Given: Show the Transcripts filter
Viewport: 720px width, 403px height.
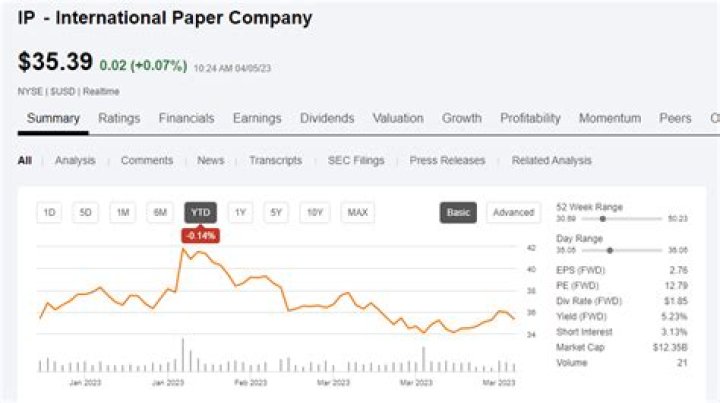Looking at the screenshot, I should tap(275, 160).
